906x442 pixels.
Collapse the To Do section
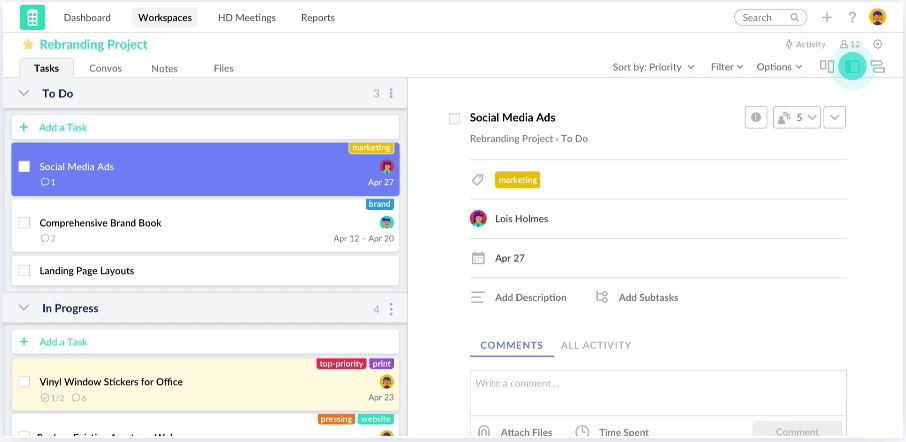coord(24,94)
